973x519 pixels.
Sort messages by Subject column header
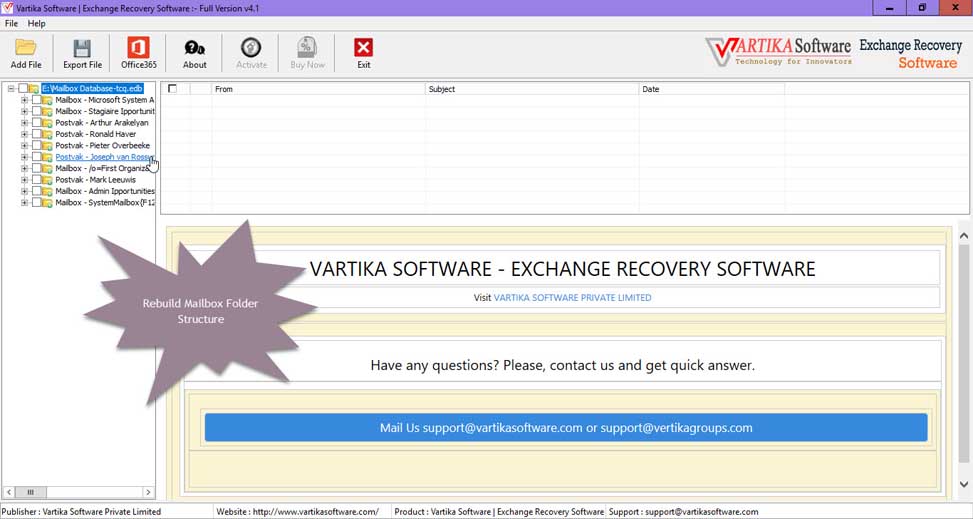(532, 89)
